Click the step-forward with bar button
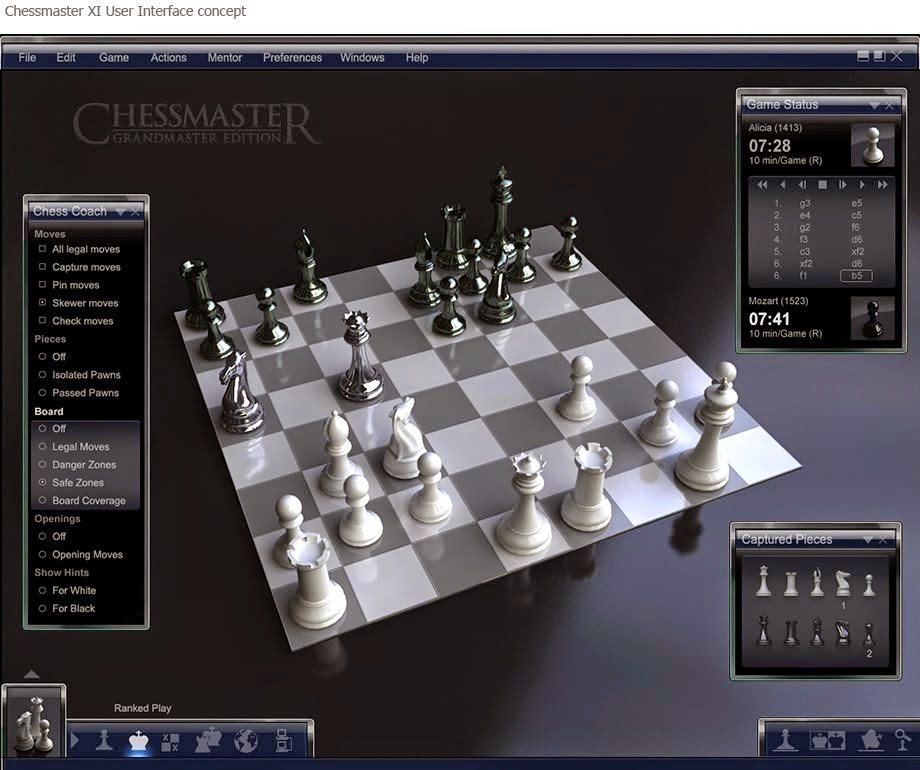The height and width of the screenshot is (770, 920). [x=843, y=185]
